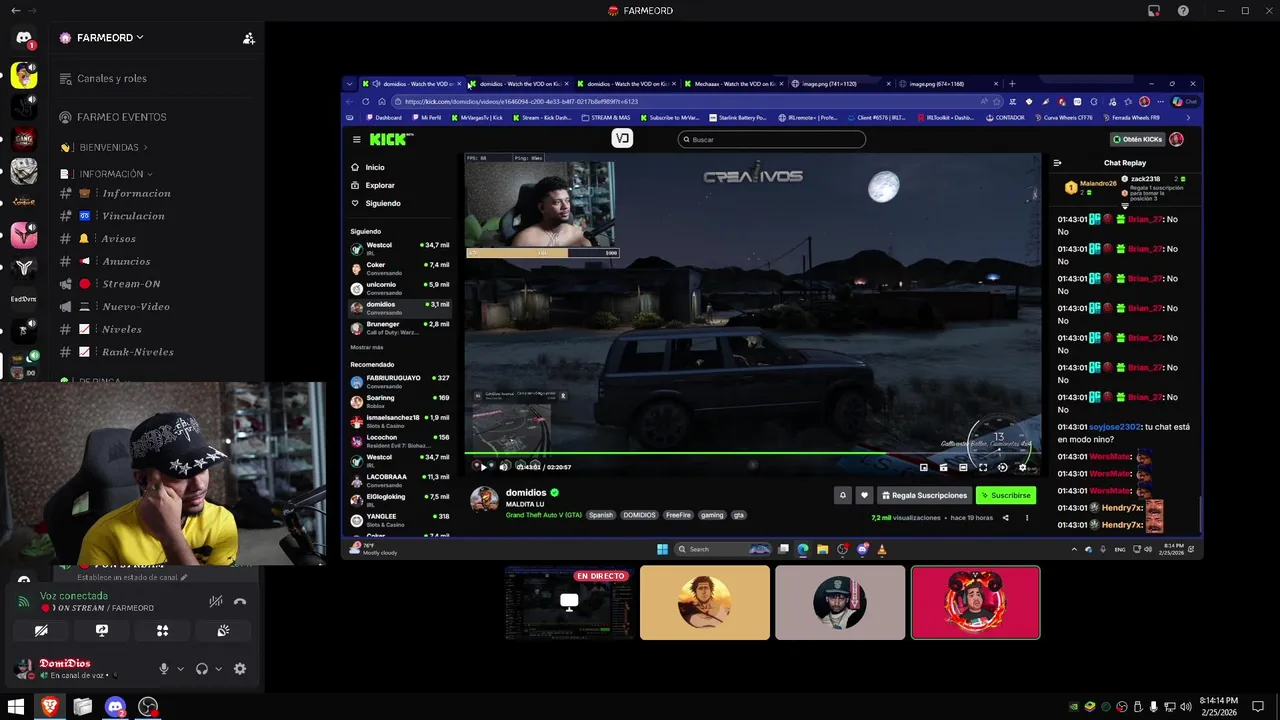
Task: Click the notification bell beside Regala Suscripciones
Action: pos(843,495)
